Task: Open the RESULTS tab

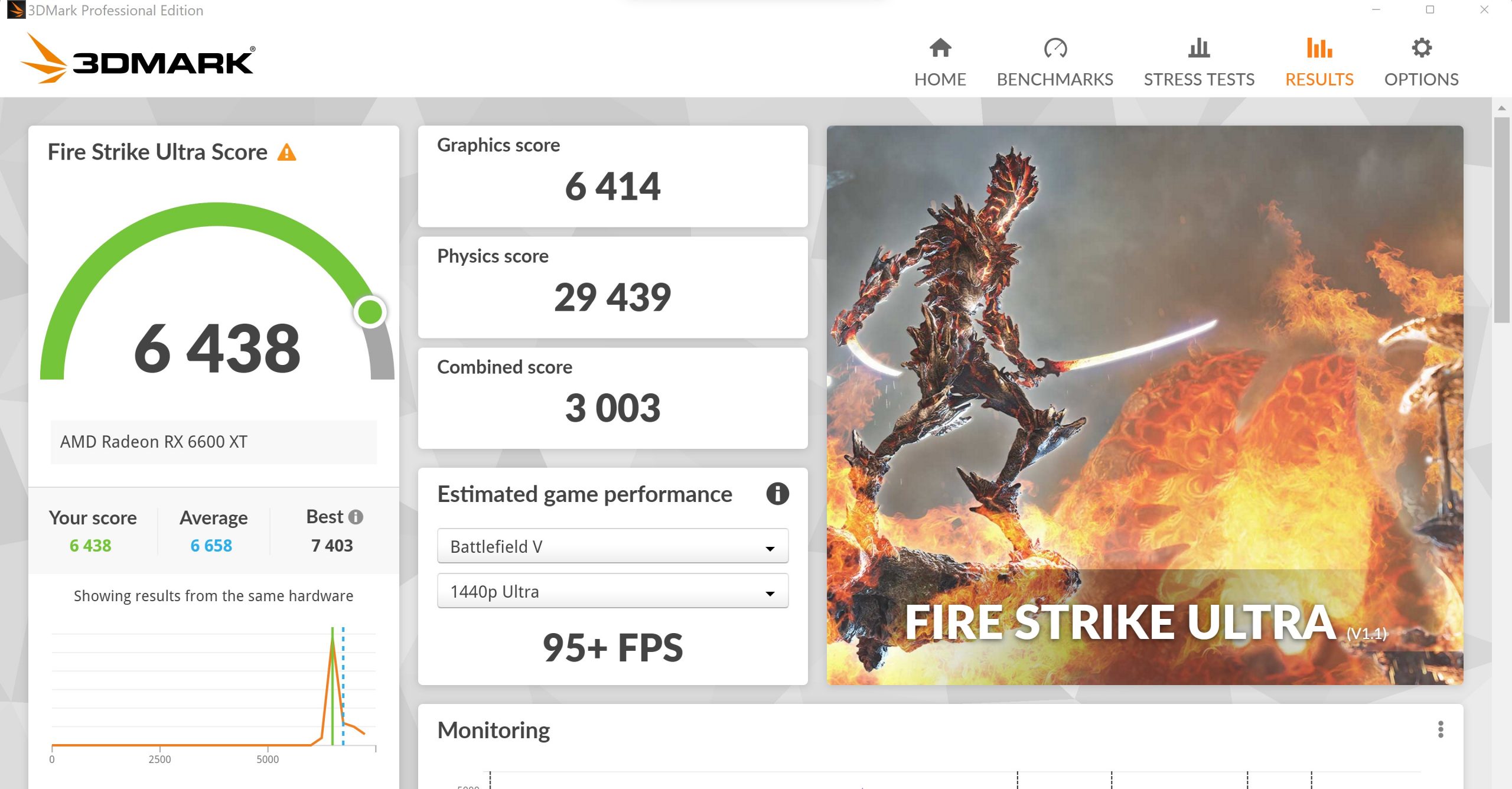Action: pos(1319,62)
